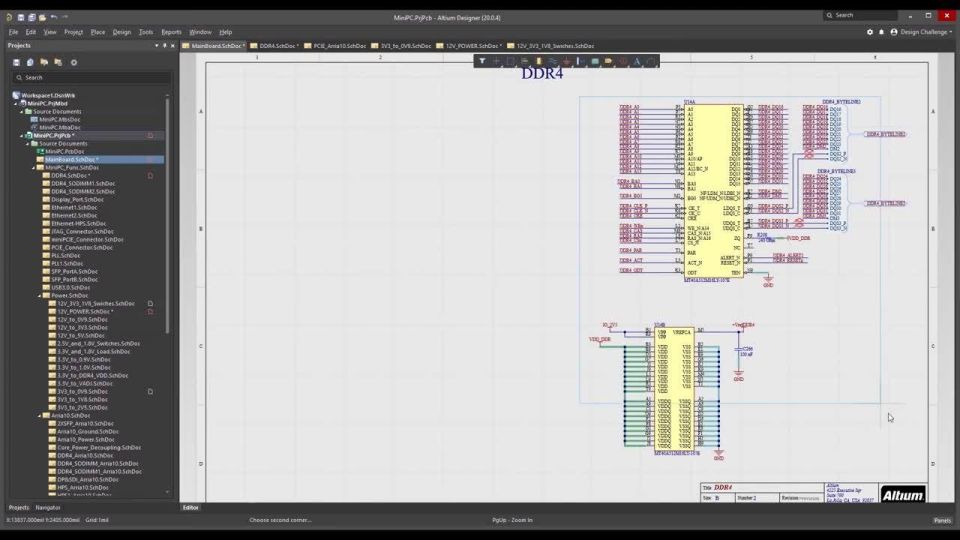
Task: Open the Help menu
Action: [x=225, y=32]
